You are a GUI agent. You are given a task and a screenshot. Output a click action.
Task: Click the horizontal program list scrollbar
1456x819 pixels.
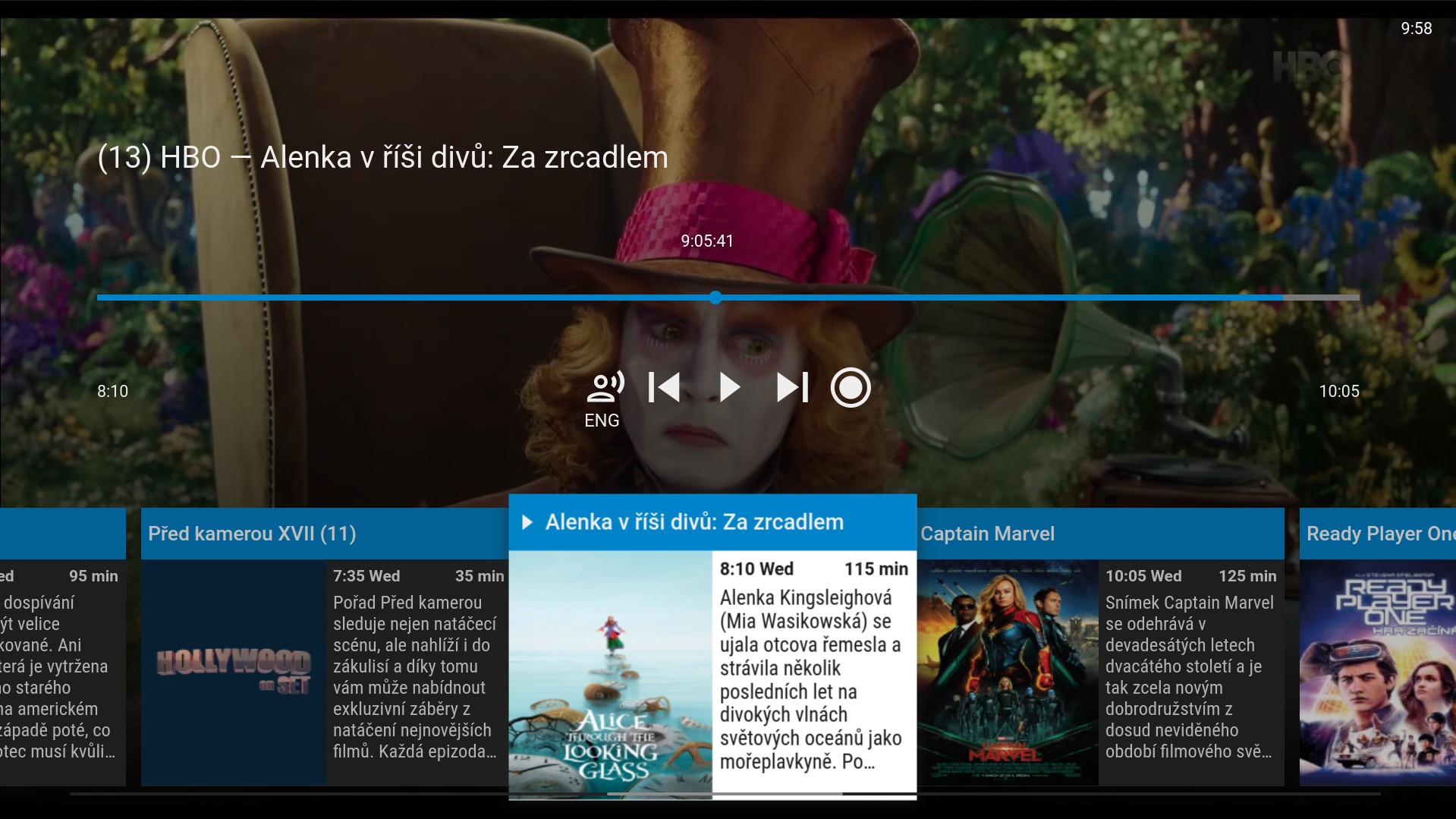click(725, 794)
